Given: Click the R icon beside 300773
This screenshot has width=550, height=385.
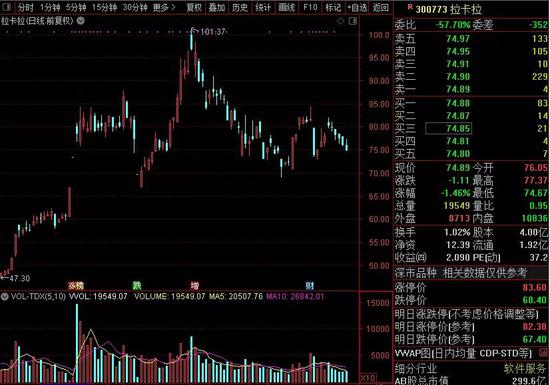Looking at the screenshot, I should (x=410, y=7).
